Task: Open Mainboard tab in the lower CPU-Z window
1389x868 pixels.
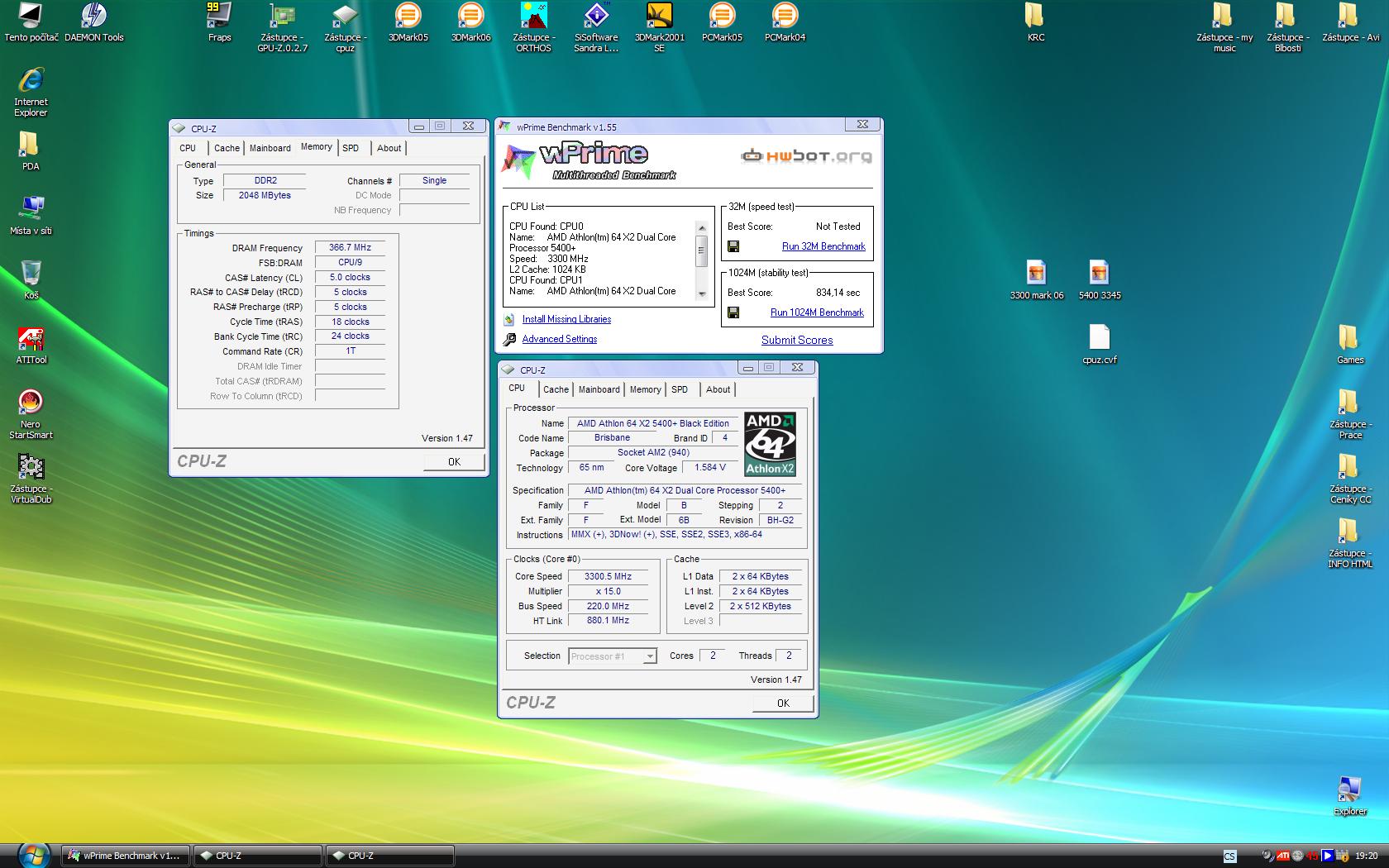Action: [x=599, y=389]
